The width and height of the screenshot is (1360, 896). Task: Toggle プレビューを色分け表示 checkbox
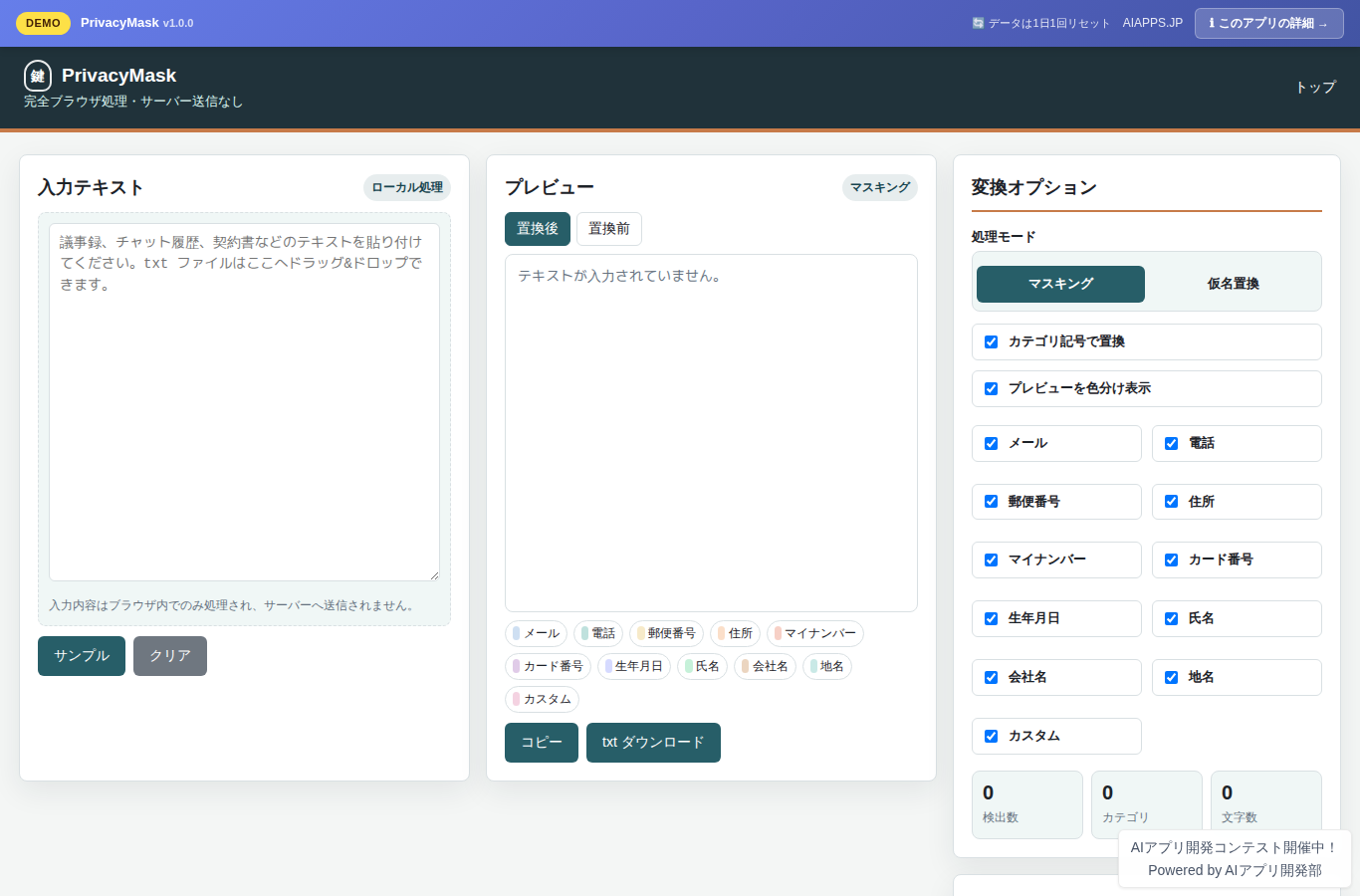pos(991,388)
